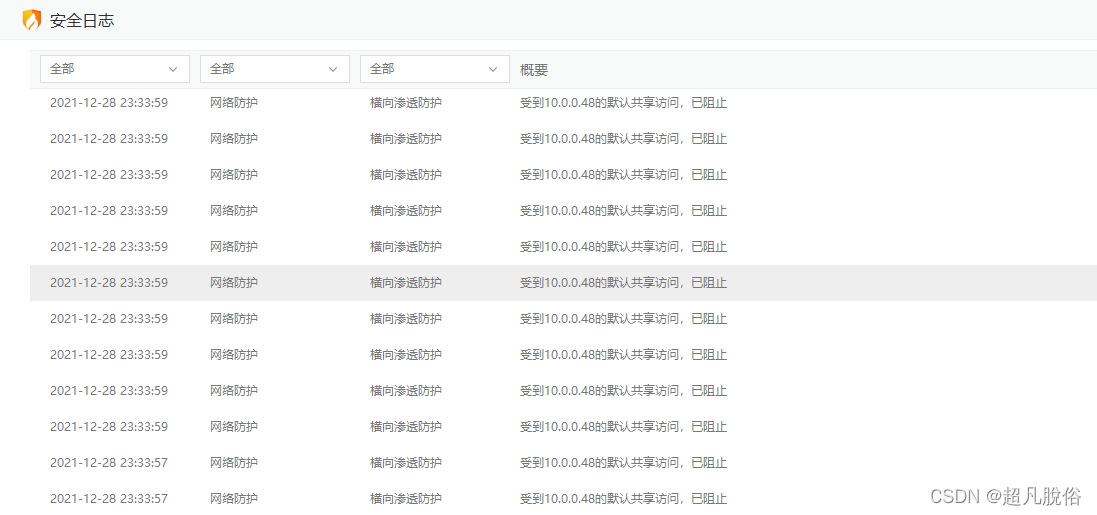This screenshot has width=1097, height=515.
Task: Open the 全部 dropdown filtering the date column
Action: coord(115,69)
